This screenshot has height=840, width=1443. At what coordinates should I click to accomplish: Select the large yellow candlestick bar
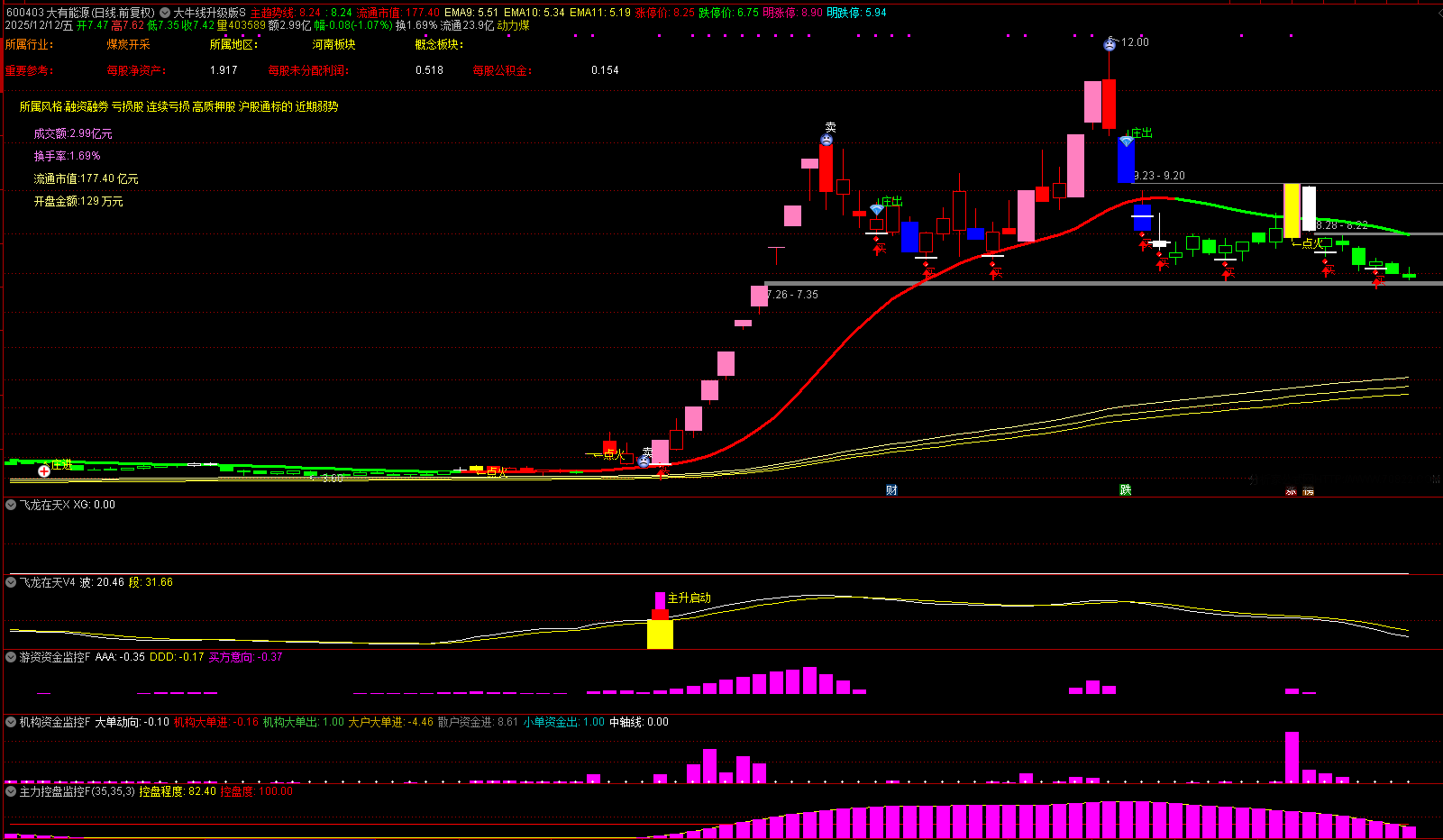click(1292, 211)
